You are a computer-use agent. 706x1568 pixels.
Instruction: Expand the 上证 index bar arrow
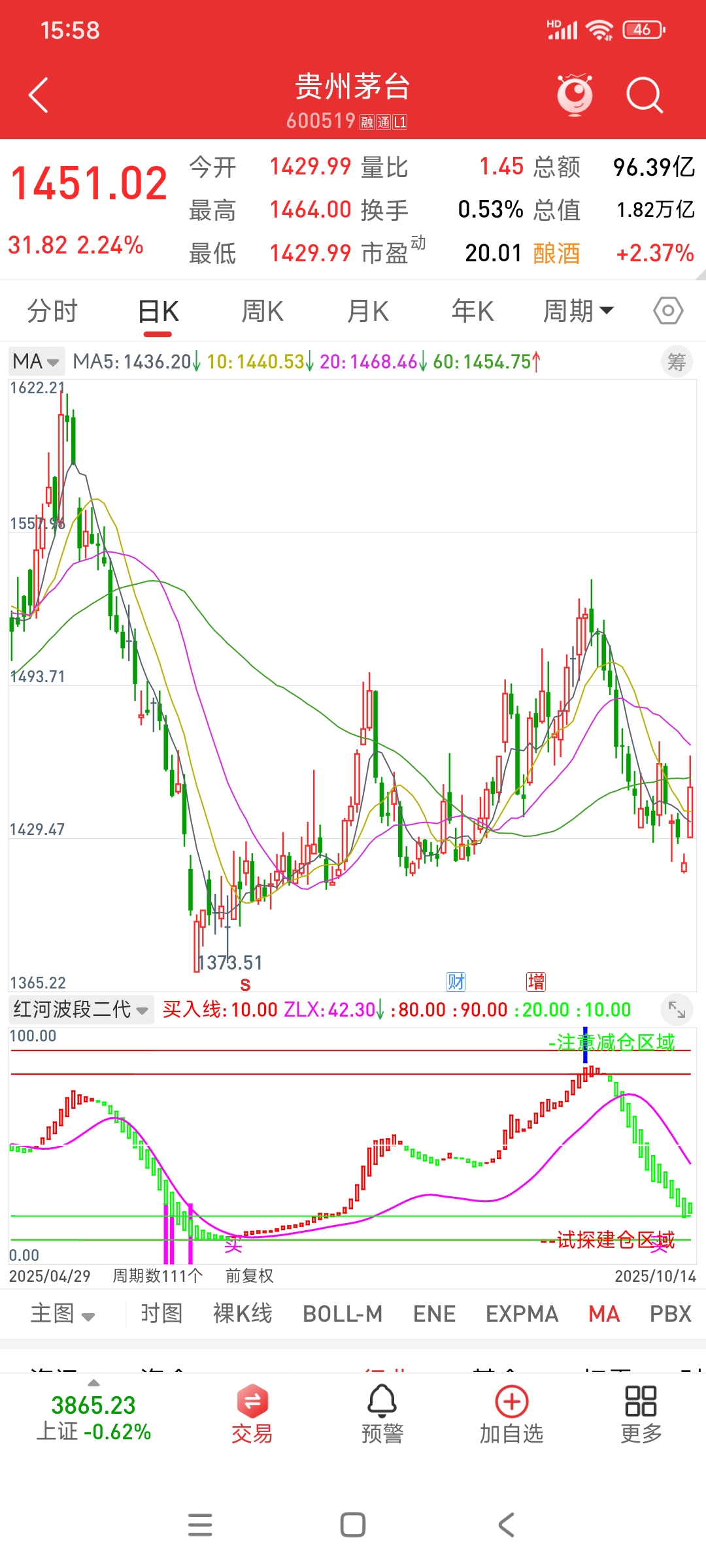93,1382
